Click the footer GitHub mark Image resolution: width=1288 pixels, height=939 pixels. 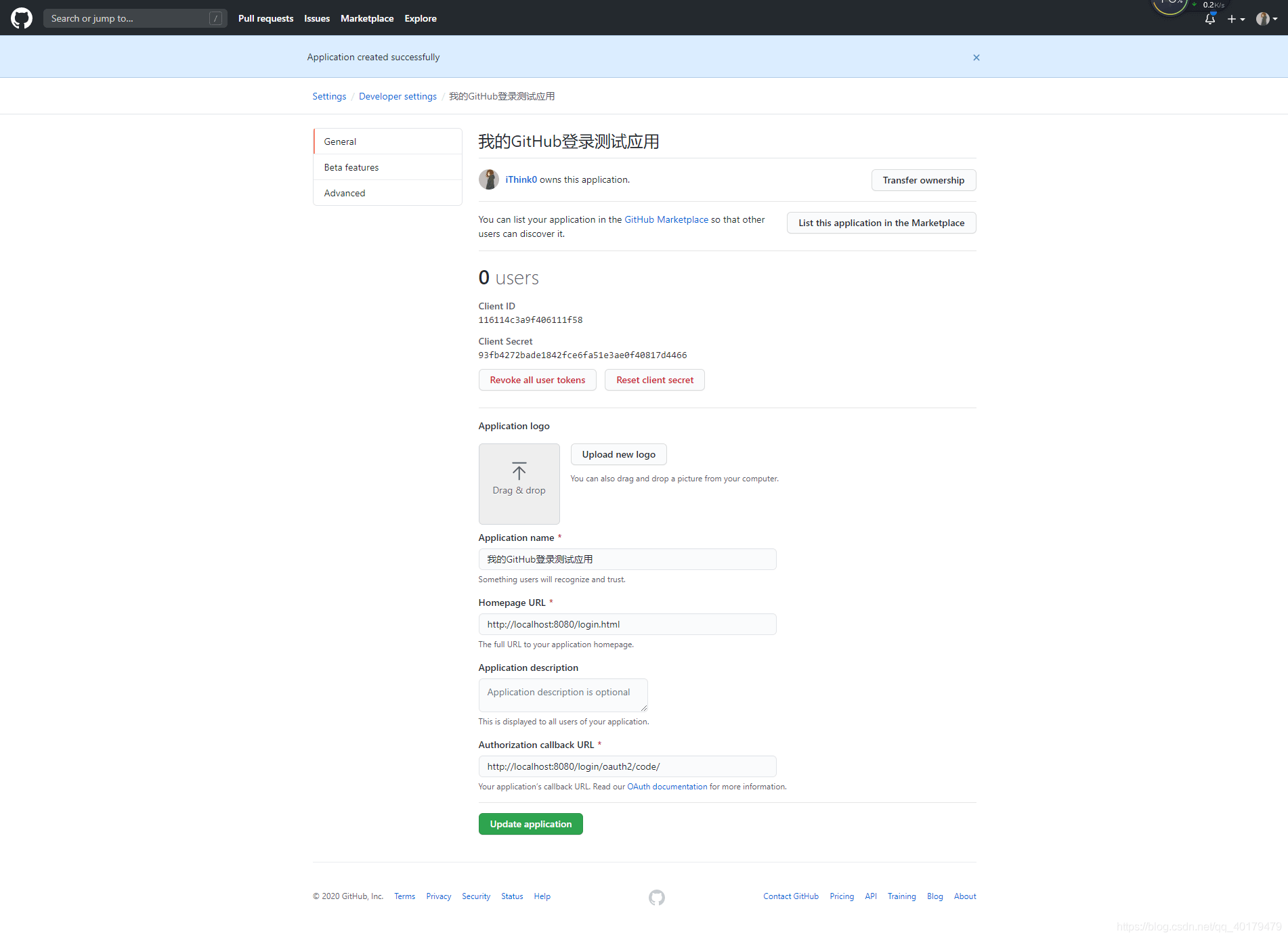pos(657,897)
